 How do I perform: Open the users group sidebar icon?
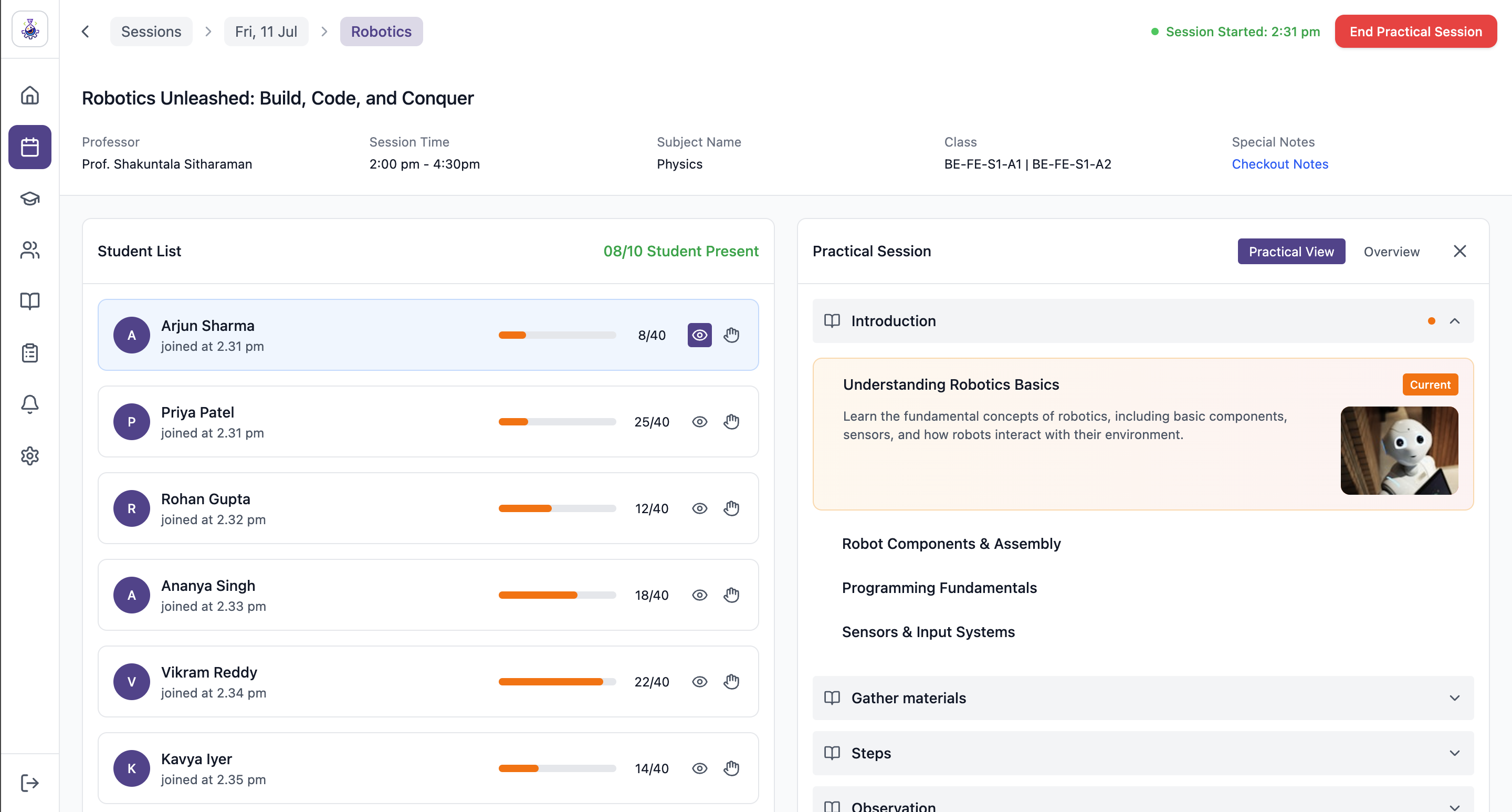(x=29, y=250)
